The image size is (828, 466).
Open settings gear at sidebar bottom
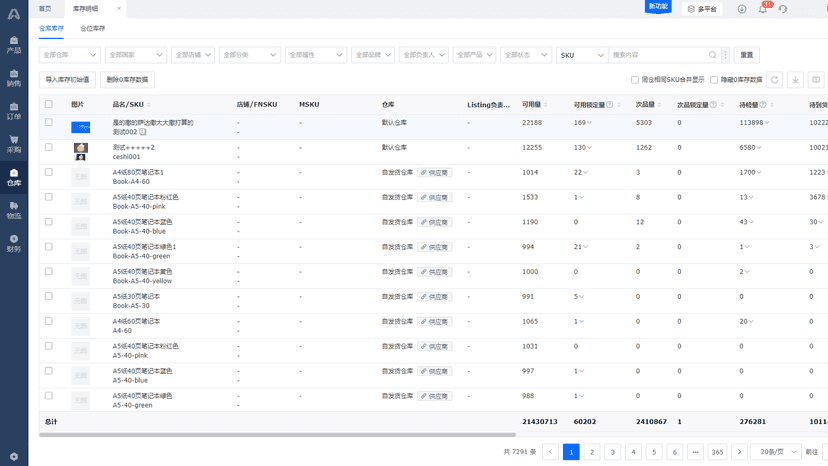14,456
